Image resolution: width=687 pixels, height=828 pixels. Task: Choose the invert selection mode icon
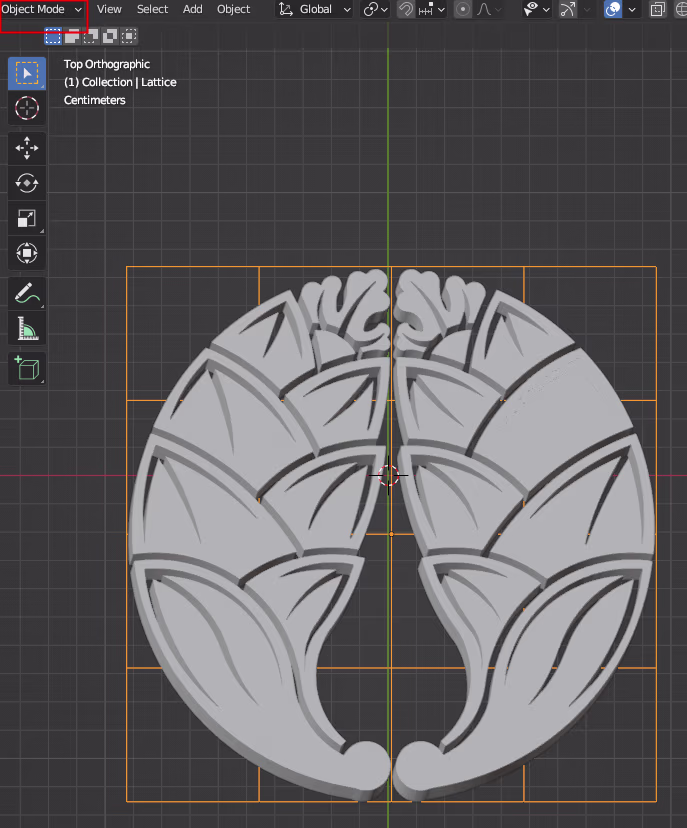pyautogui.click(x=110, y=36)
